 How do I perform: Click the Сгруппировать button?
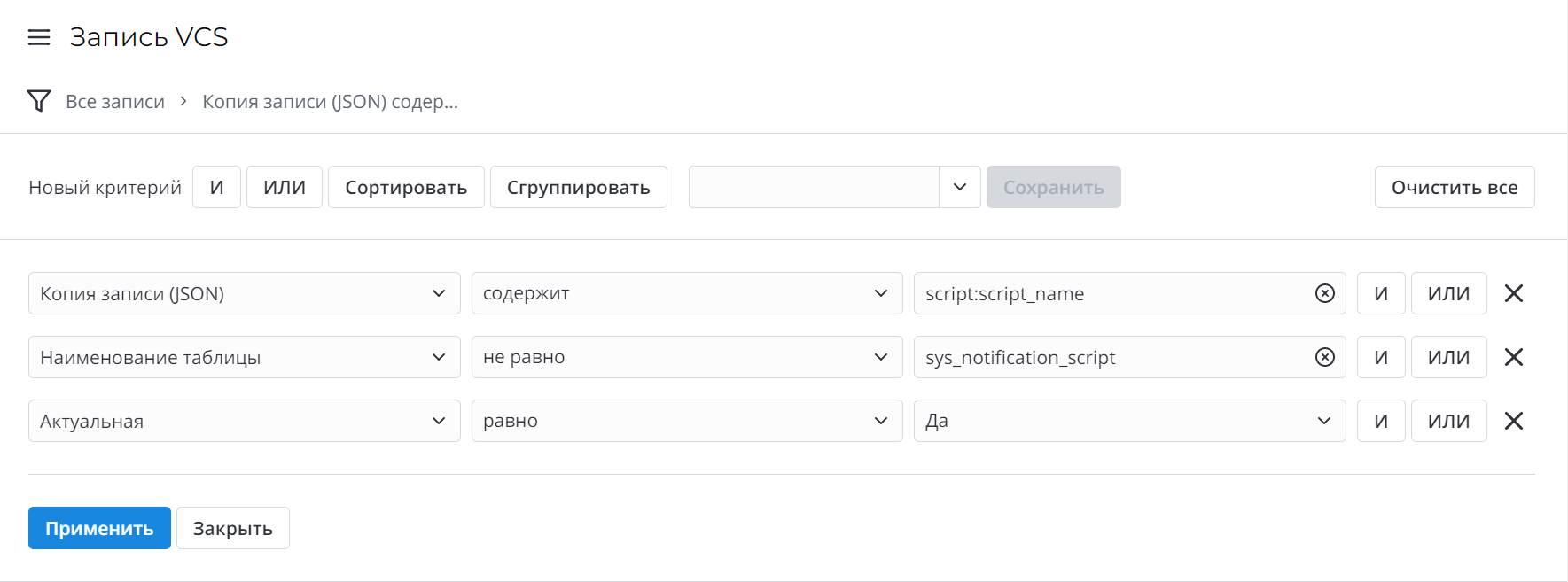[x=578, y=187]
